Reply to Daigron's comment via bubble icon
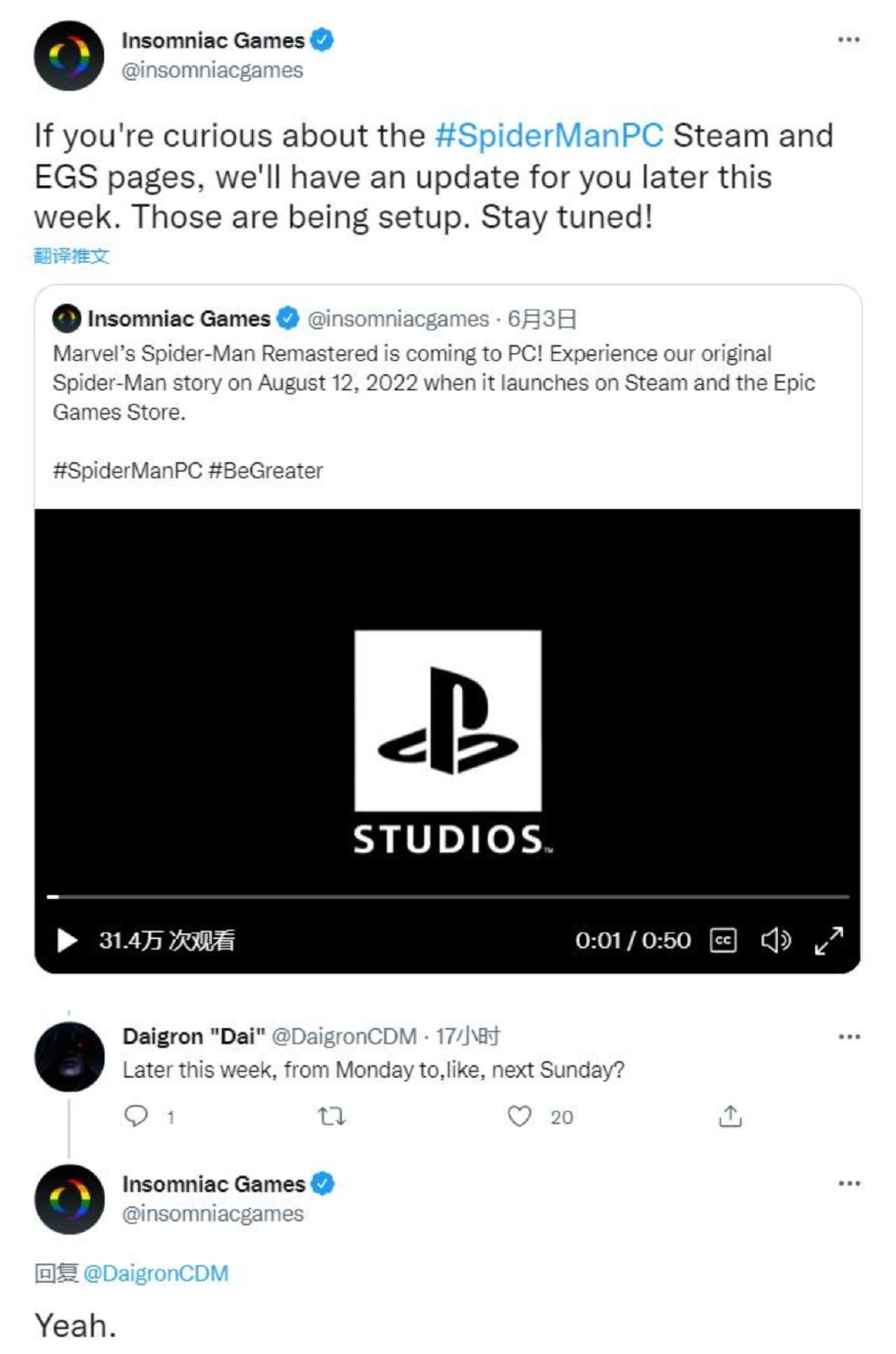896x1354 pixels. point(136,1117)
